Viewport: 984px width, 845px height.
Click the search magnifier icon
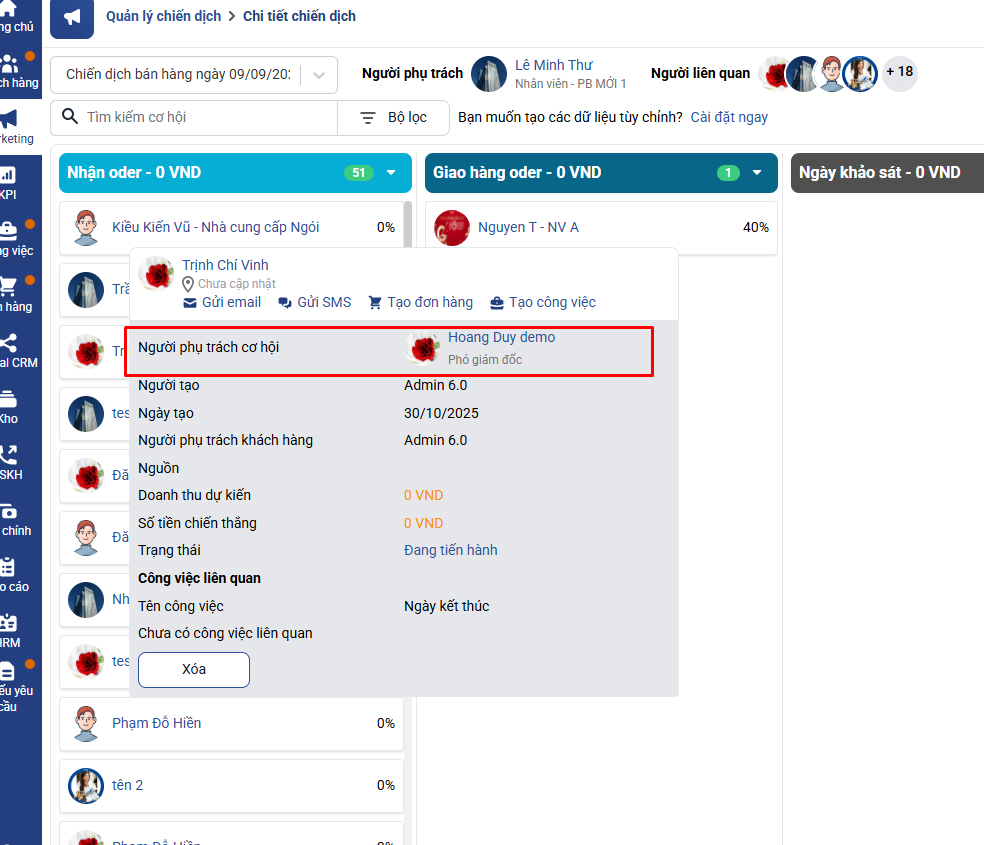(x=70, y=117)
